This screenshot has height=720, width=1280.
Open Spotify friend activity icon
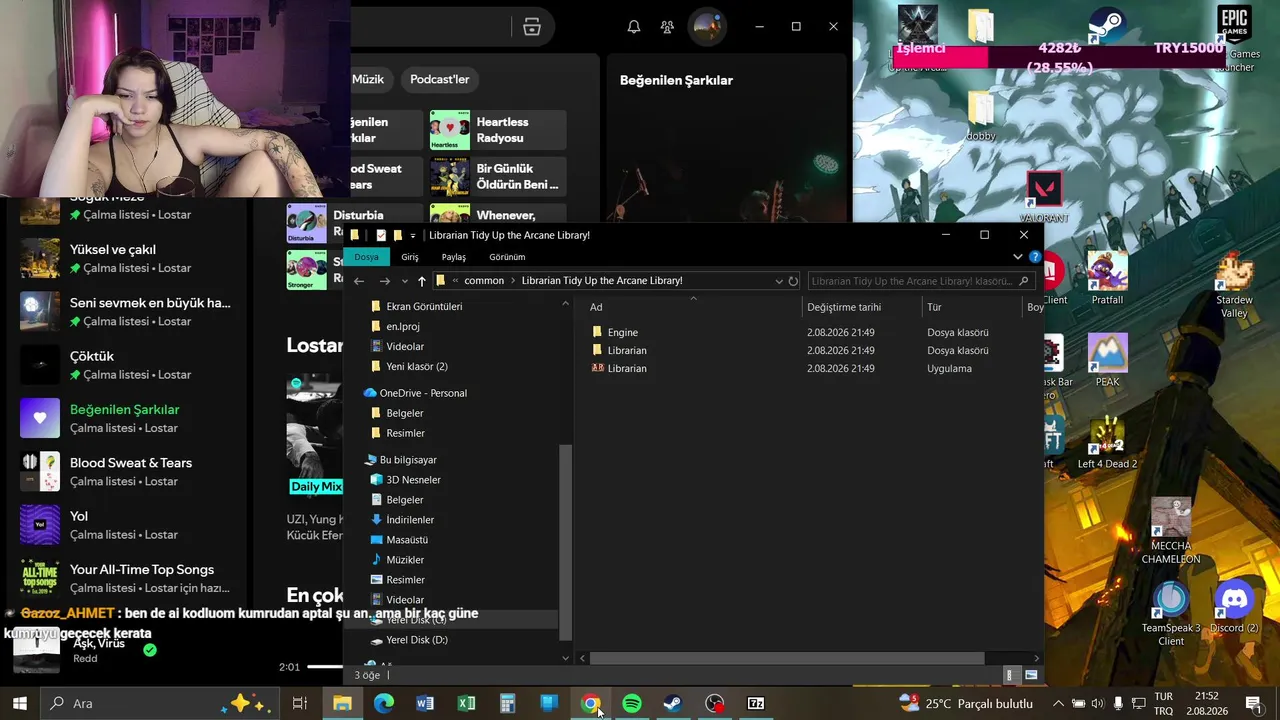tap(667, 27)
